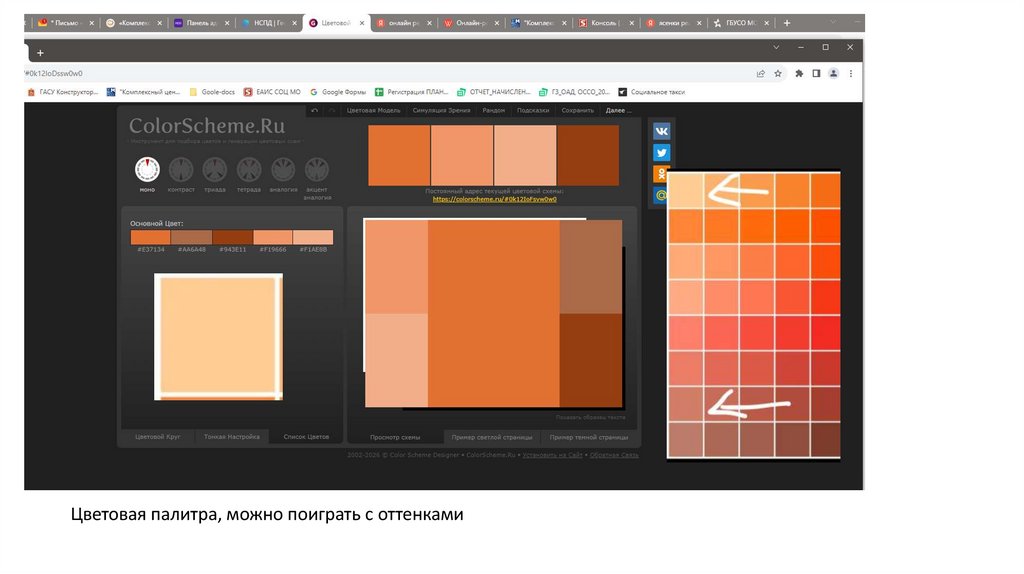Open the ГАСУ Конструктор bookmark
Viewport: 1024px width, 574px height.
tap(63, 92)
